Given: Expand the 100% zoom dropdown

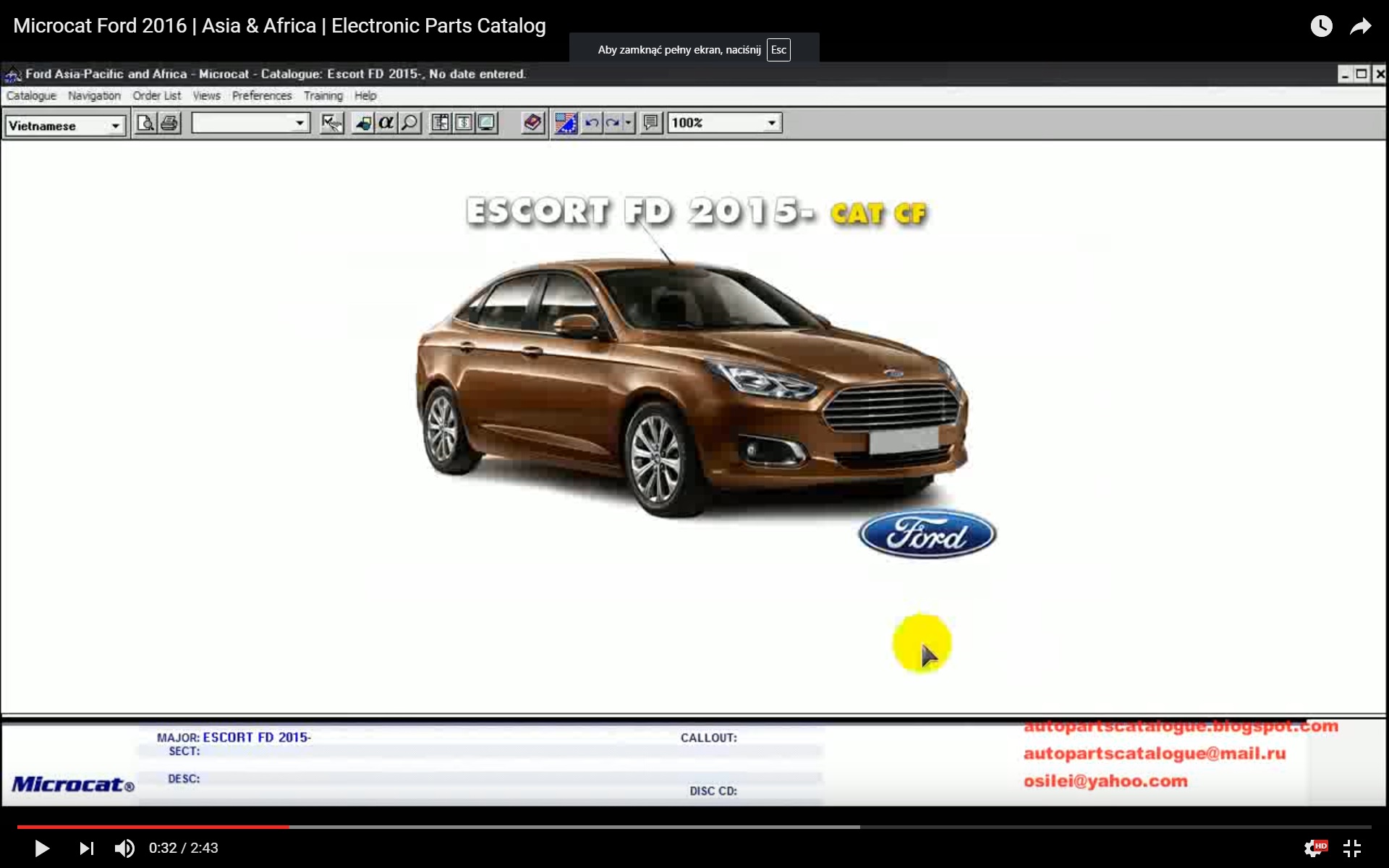Looking at the screenshot, I should pyautogui.click(x=771, y=123).
